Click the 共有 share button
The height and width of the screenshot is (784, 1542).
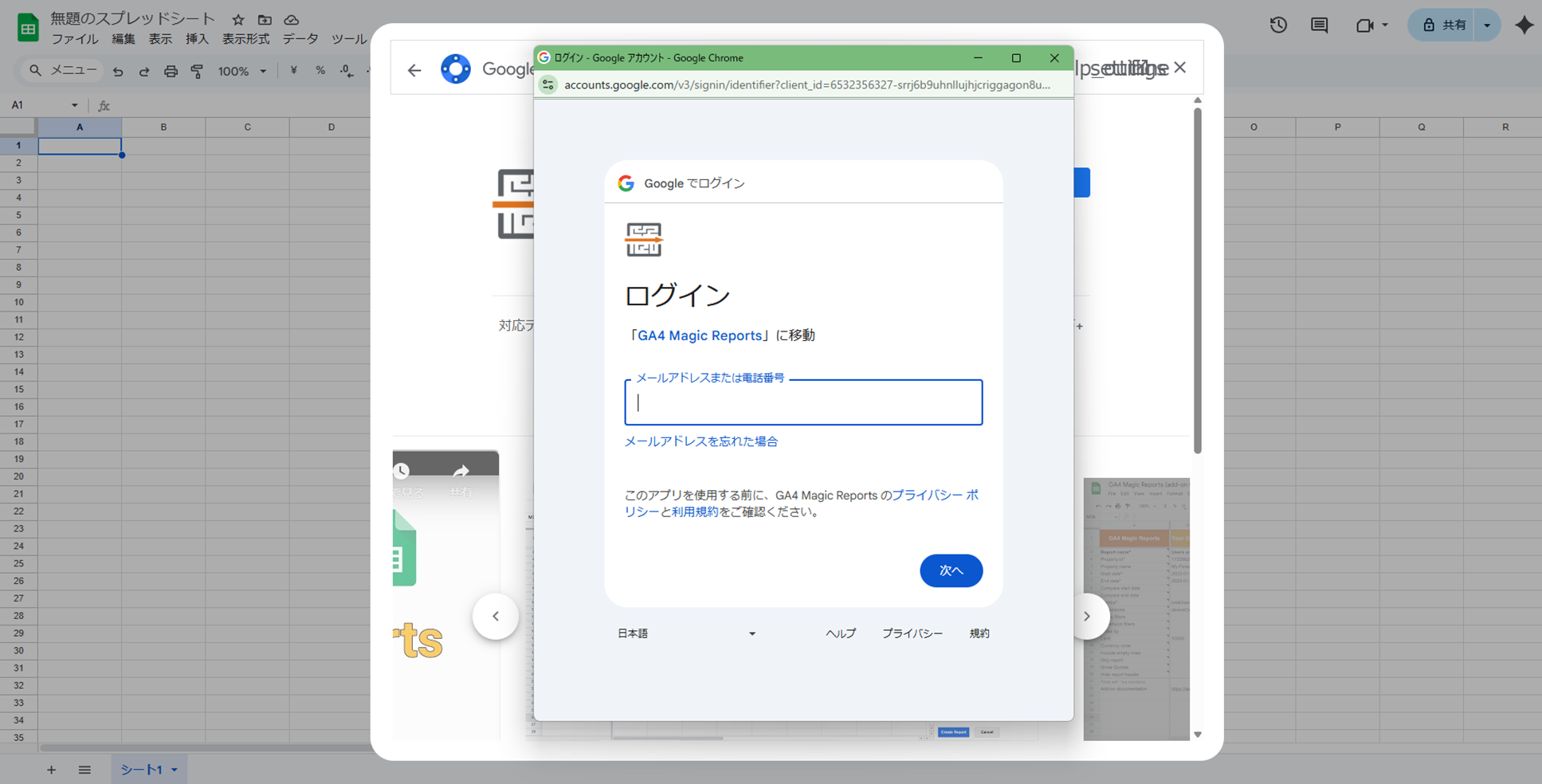tap(1442, 25)
